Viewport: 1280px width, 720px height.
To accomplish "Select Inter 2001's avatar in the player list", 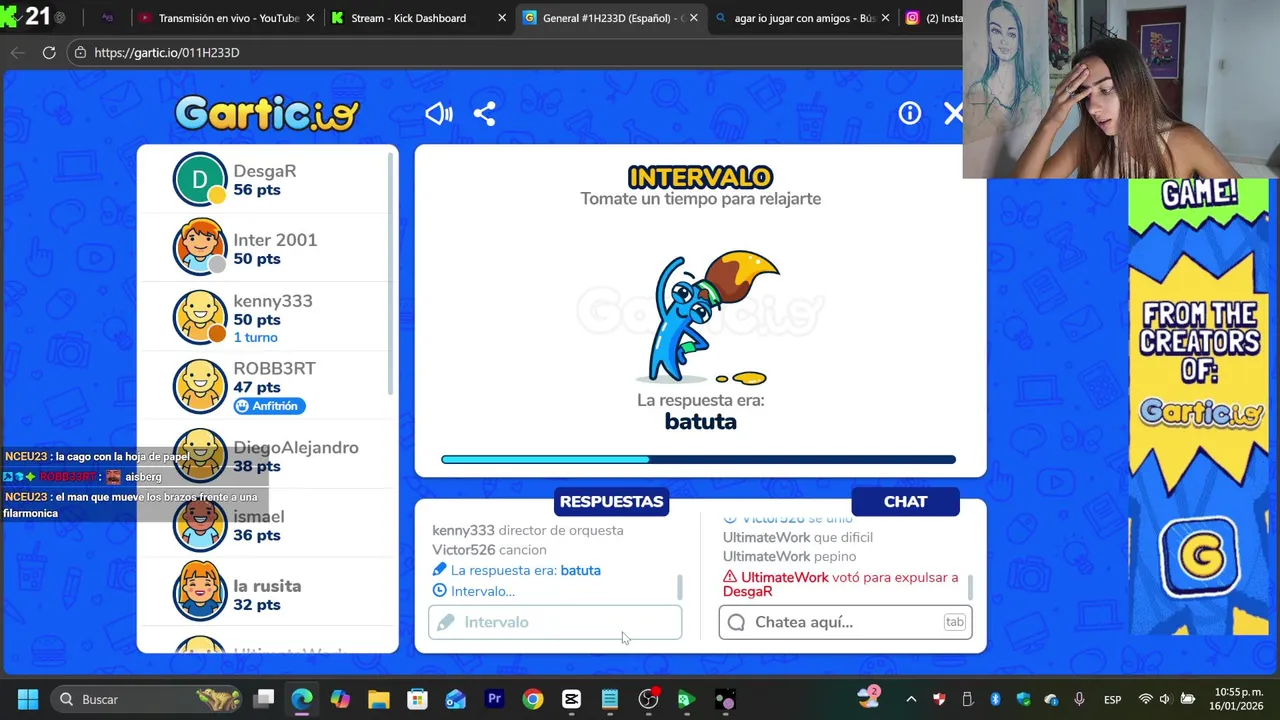I will pos(200,248).
